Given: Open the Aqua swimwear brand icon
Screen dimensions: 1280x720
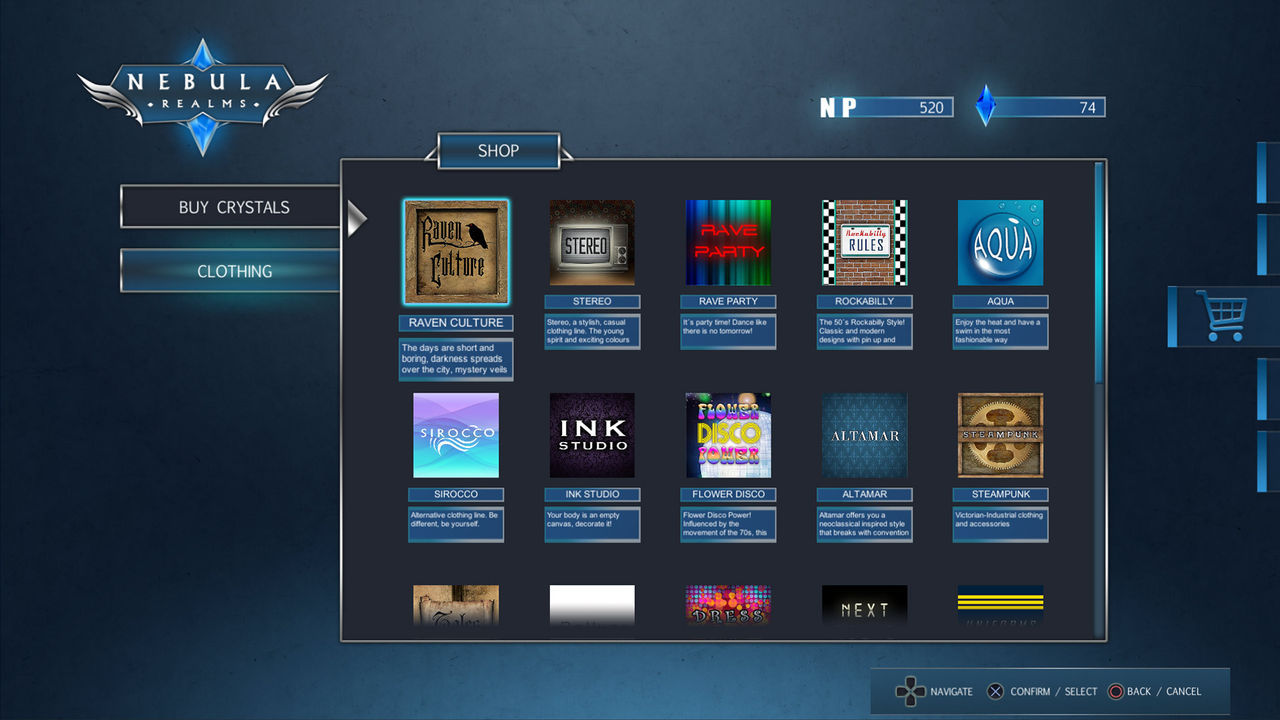Looking at the screenshot, I should [1000, 243].
